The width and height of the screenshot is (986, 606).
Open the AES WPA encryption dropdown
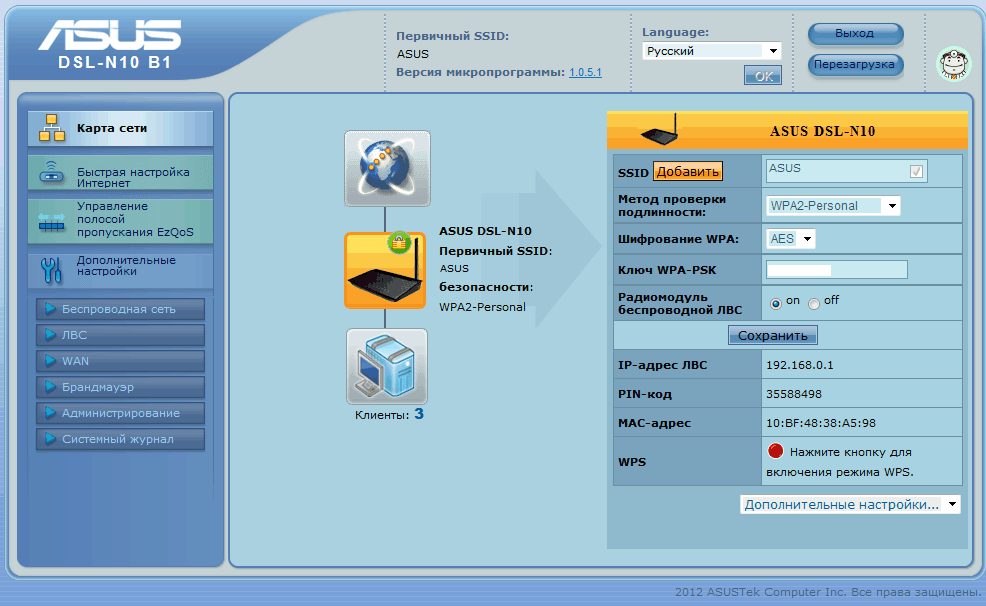(x=791, y=239)
